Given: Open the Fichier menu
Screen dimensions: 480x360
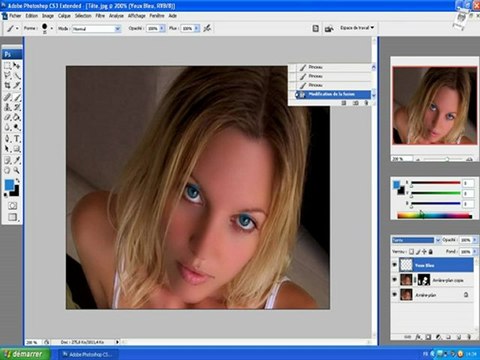Looking at the screenshot, I should point(15,16).
